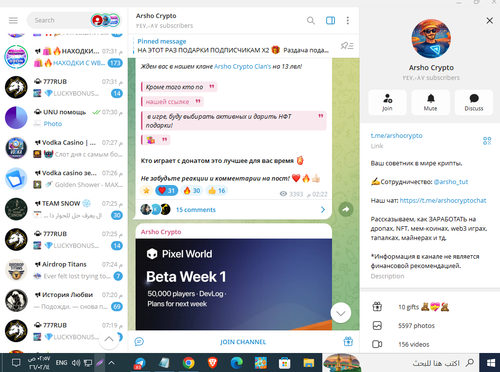Launch Google Chrome from the taskbar
The height and width of the screenshot is (372, 500).
point(188,363)
